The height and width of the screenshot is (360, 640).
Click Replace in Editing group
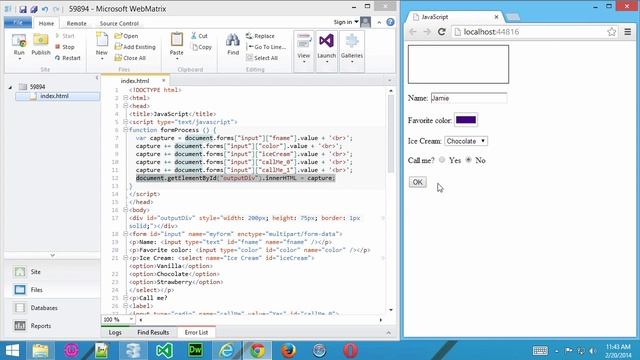coord(260,36)
